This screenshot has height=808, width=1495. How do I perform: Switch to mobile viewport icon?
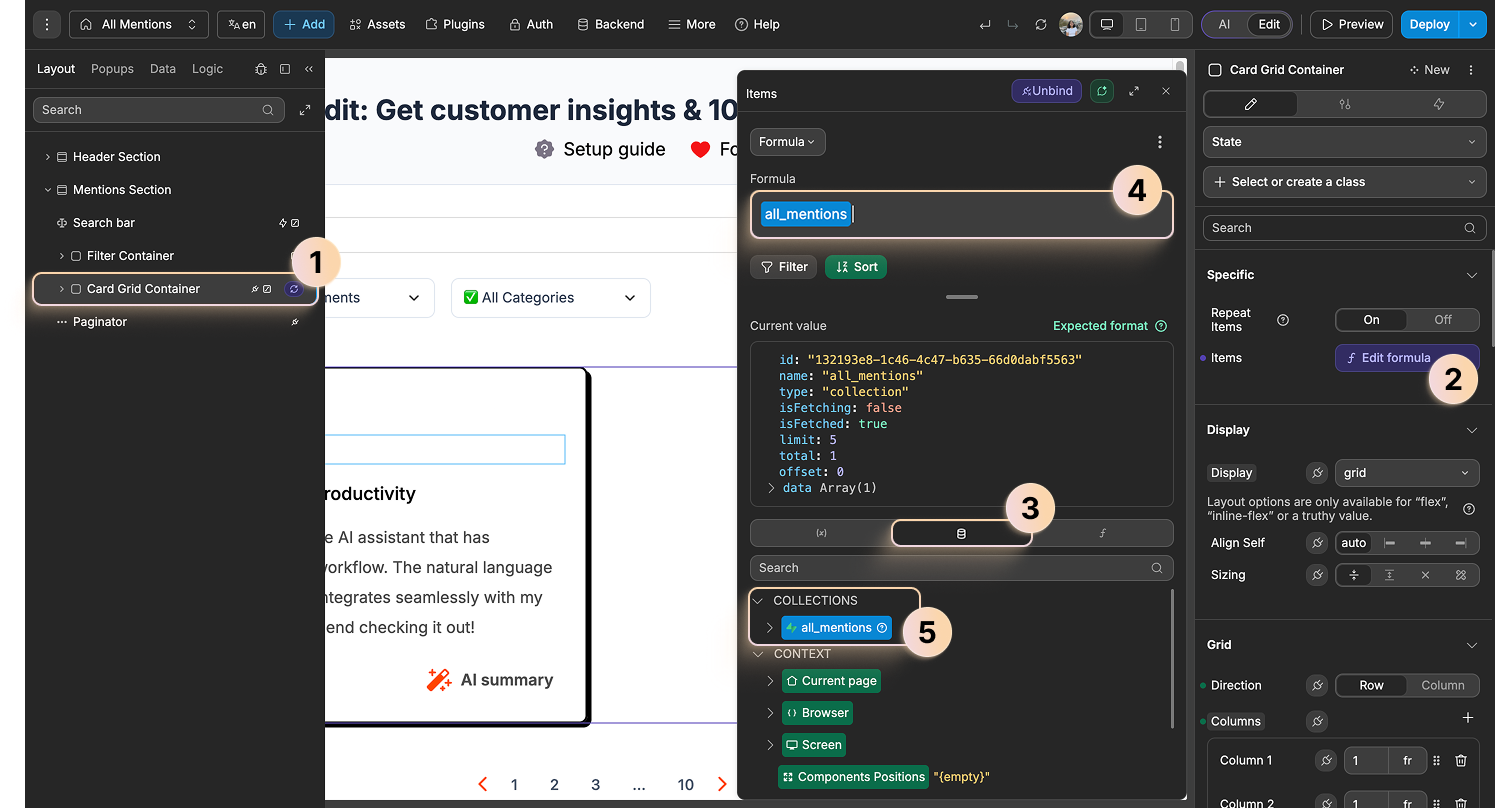point(1175,24)
